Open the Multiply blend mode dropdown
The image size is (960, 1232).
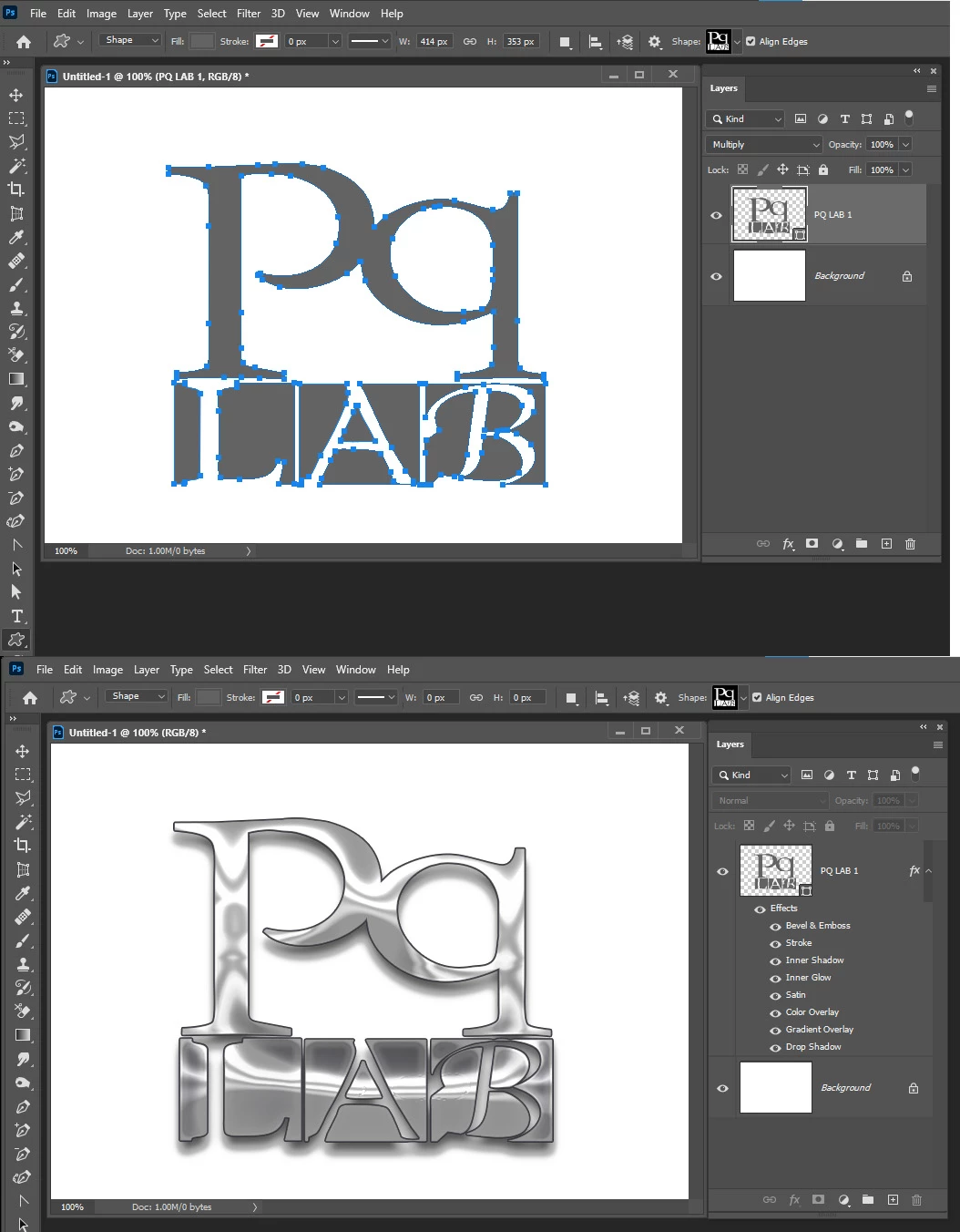(x=764, y=144)
